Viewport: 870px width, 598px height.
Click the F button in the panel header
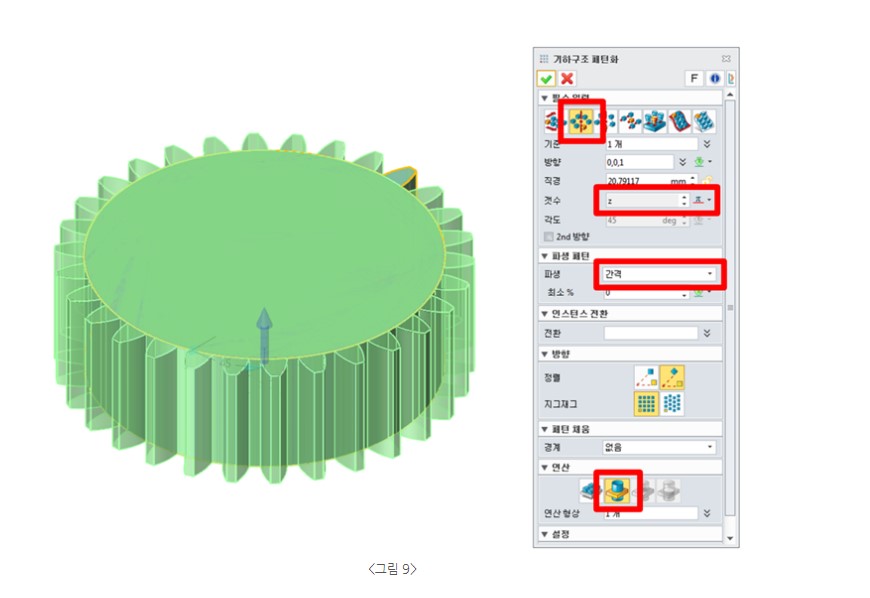(694, 79)
